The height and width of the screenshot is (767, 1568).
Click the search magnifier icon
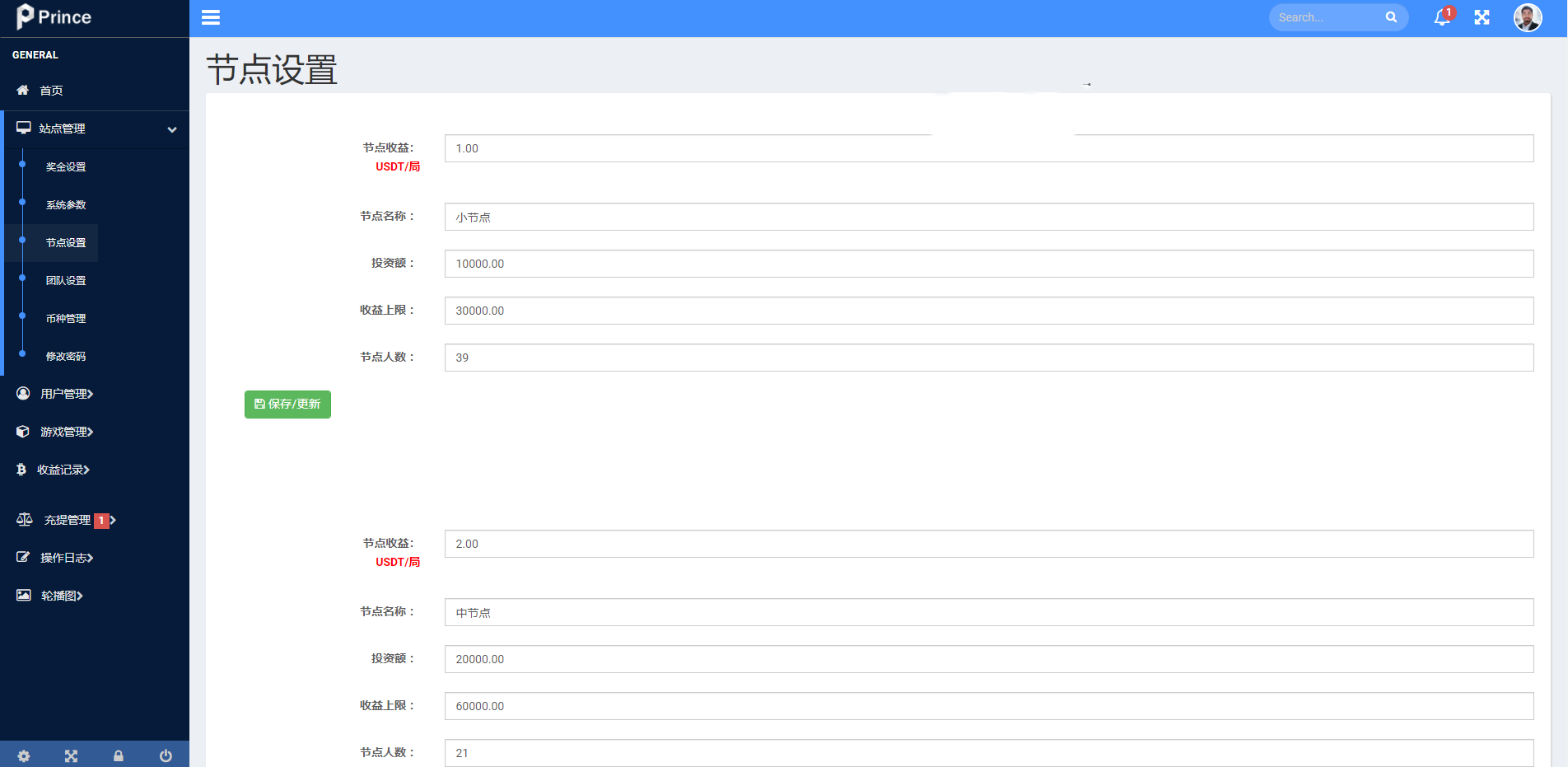1391,17
